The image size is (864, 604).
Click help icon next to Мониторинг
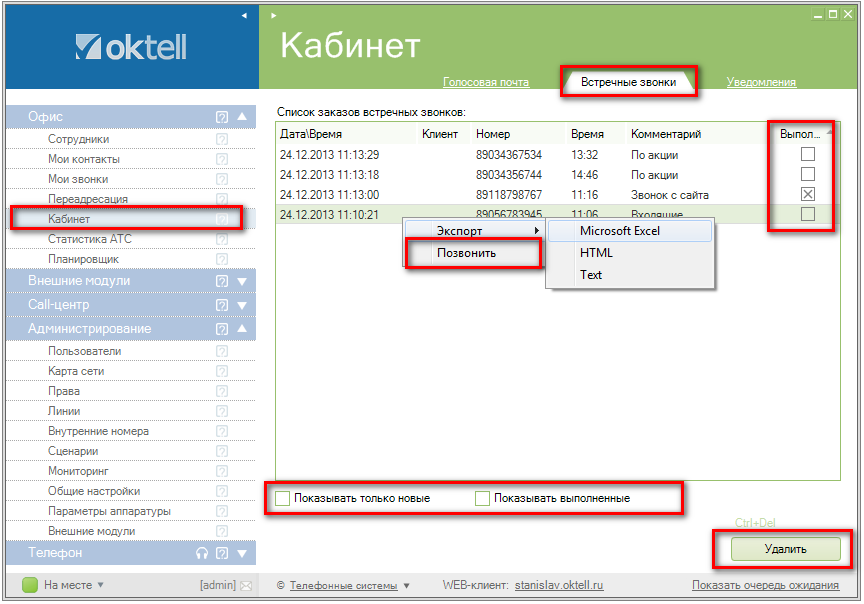pyautogui.click(x=222, y=471)
